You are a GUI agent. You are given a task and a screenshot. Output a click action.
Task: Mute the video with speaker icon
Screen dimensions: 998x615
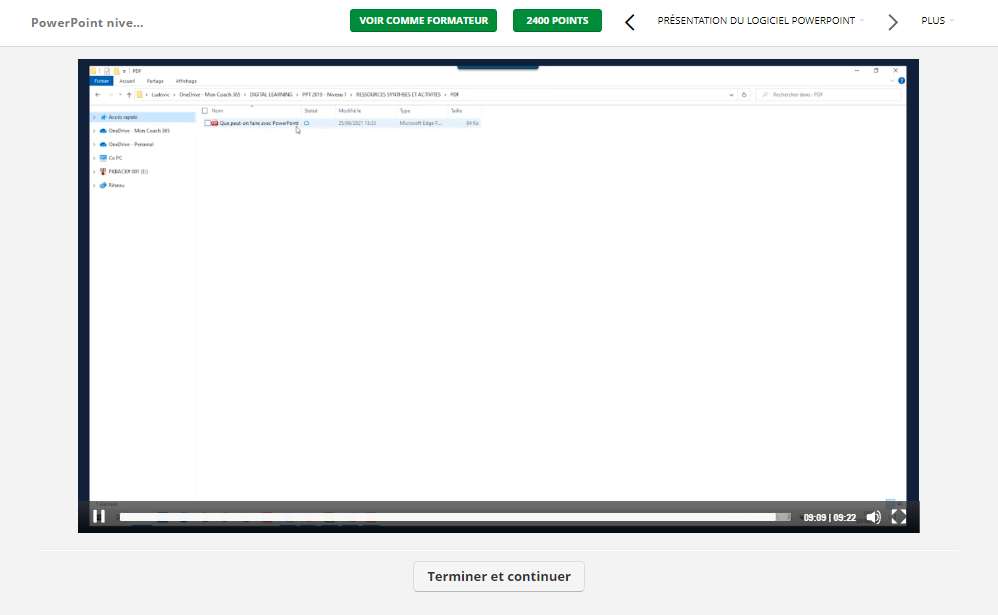[873, 518]
